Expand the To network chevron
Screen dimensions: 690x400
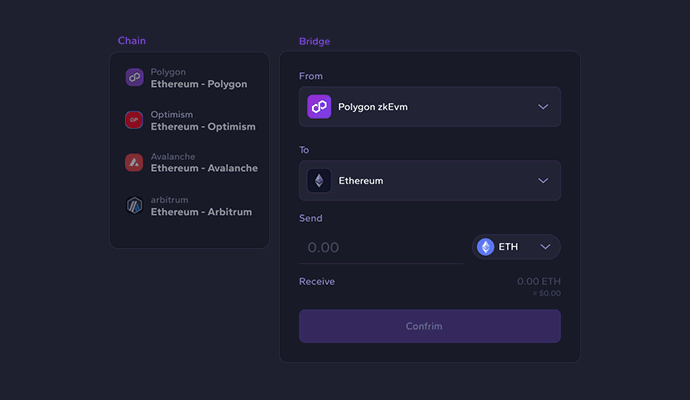543,181
